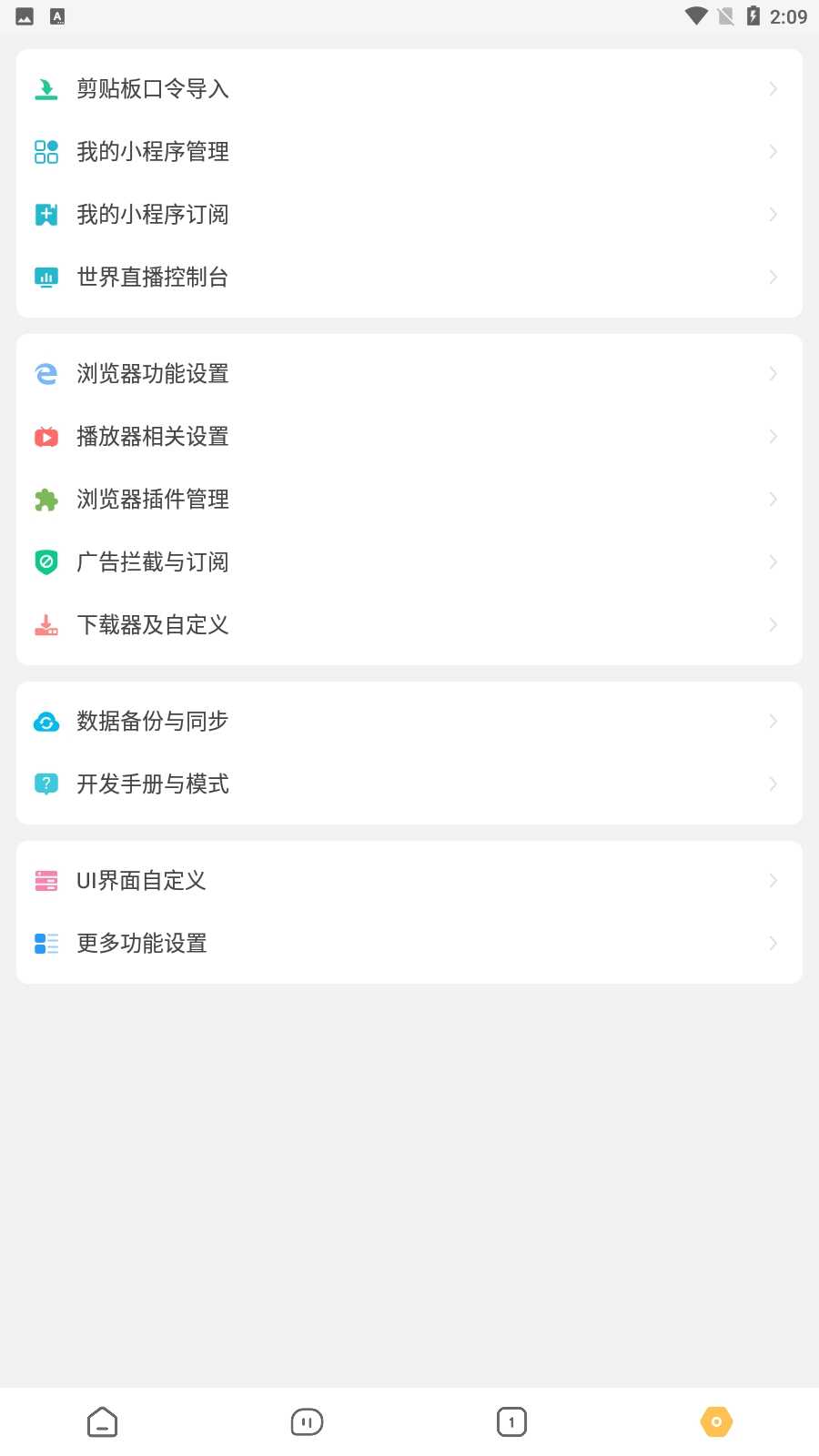
Task: Tap the mini-program management grid icon
Action: (45, 152)
